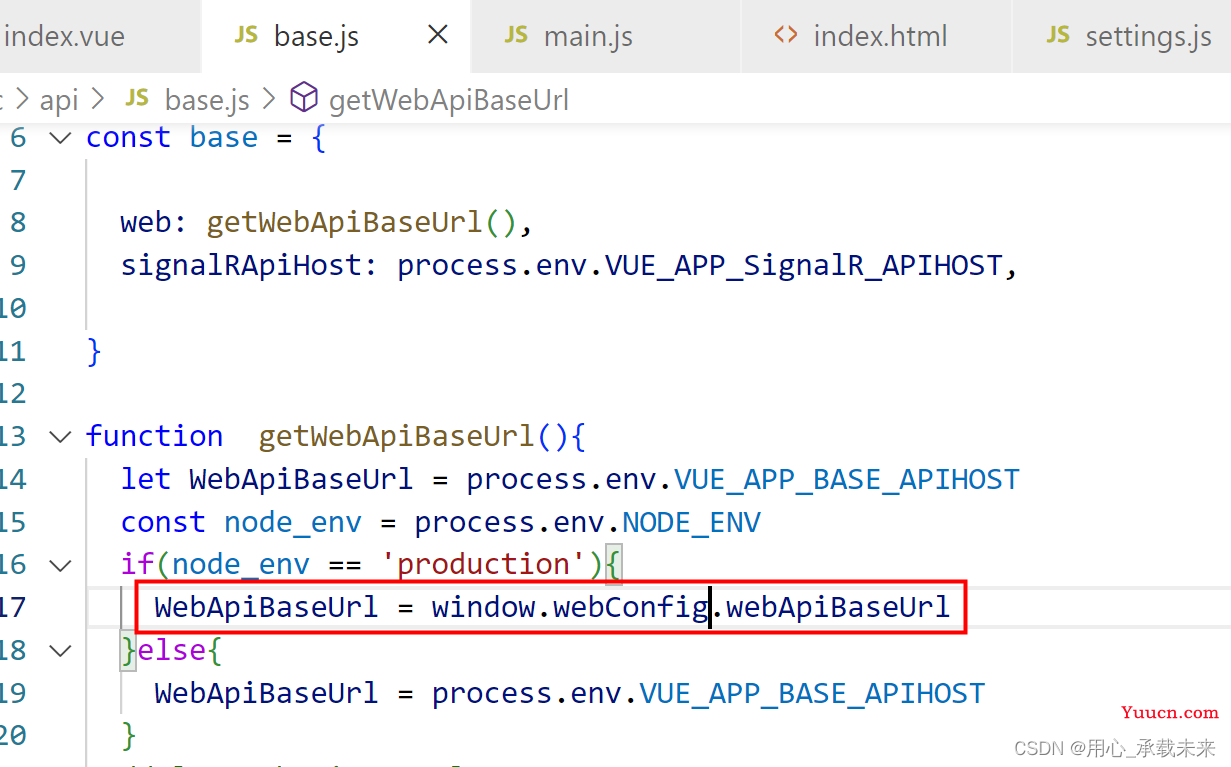Click the JS icon on main.js tab

click(516, 35)
